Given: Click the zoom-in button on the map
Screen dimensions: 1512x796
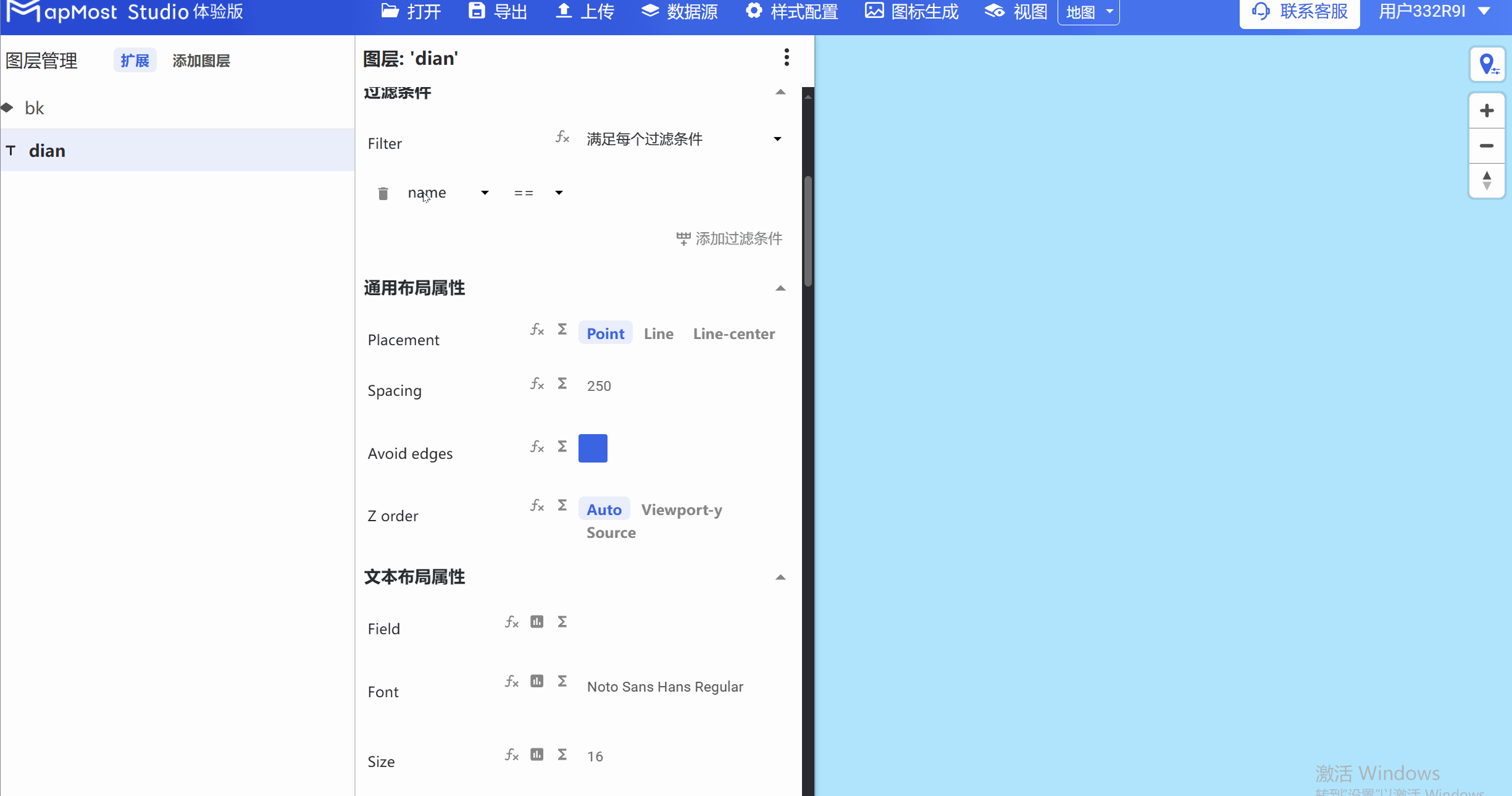Looking at the screenshot, I should [1487, 111].
